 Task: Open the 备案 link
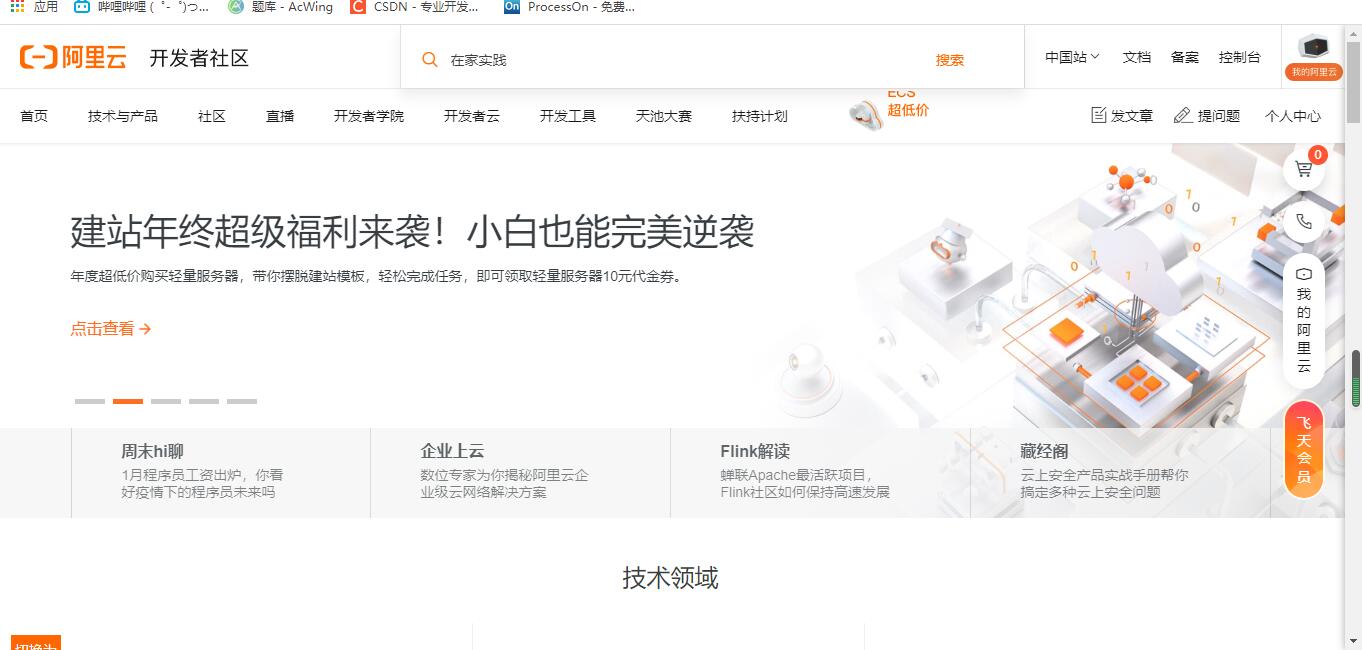click(x=1185, y=57)
